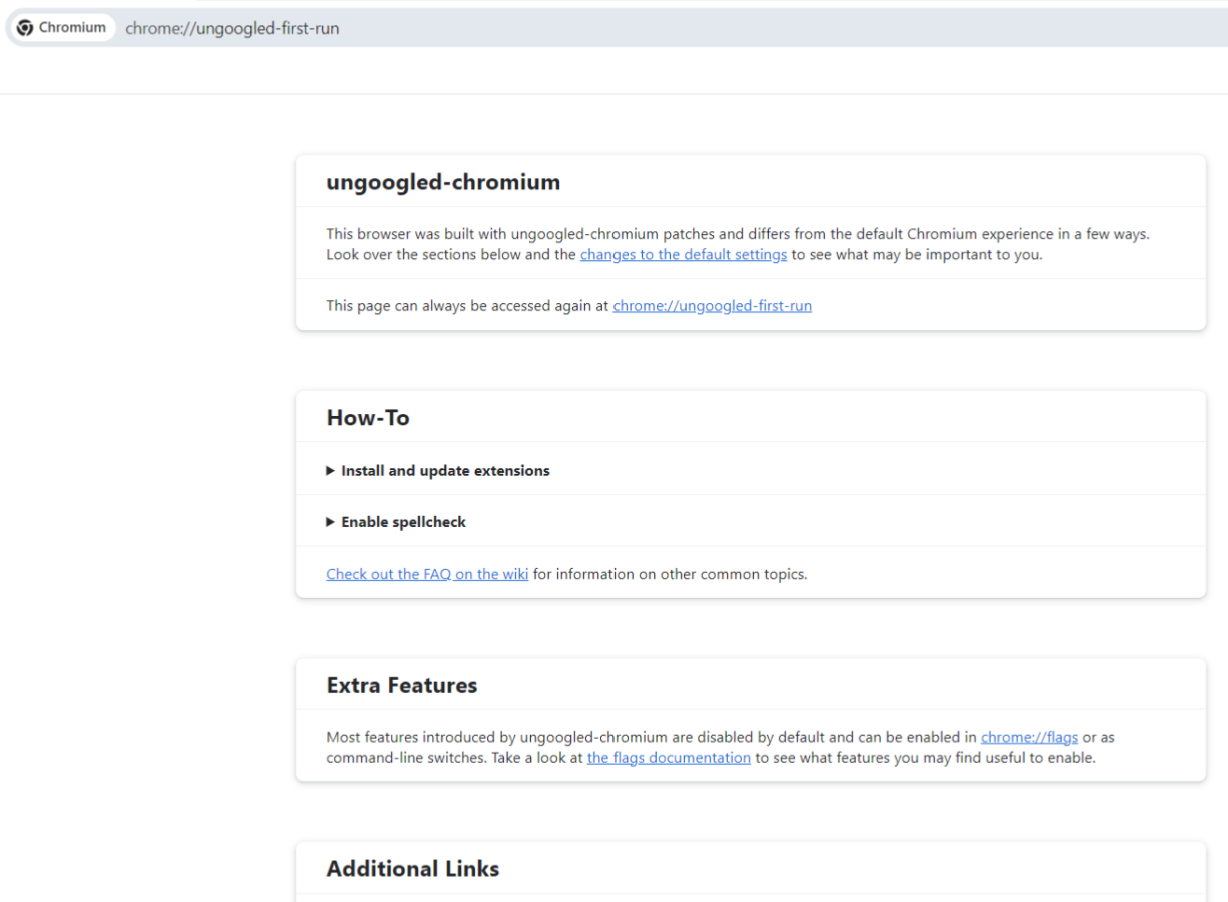
Task: Click the ungoogled-chromium card heading
Action: click(x=443, y=182)
